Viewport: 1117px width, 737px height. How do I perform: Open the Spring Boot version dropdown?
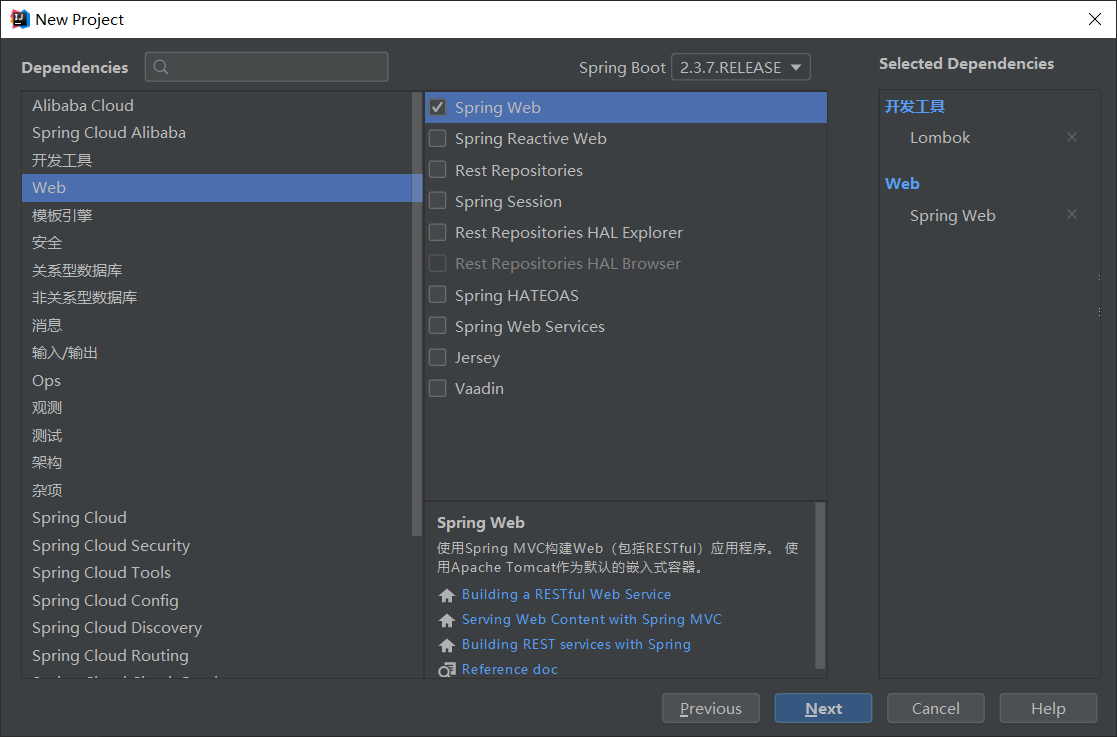tap(740, 68)
